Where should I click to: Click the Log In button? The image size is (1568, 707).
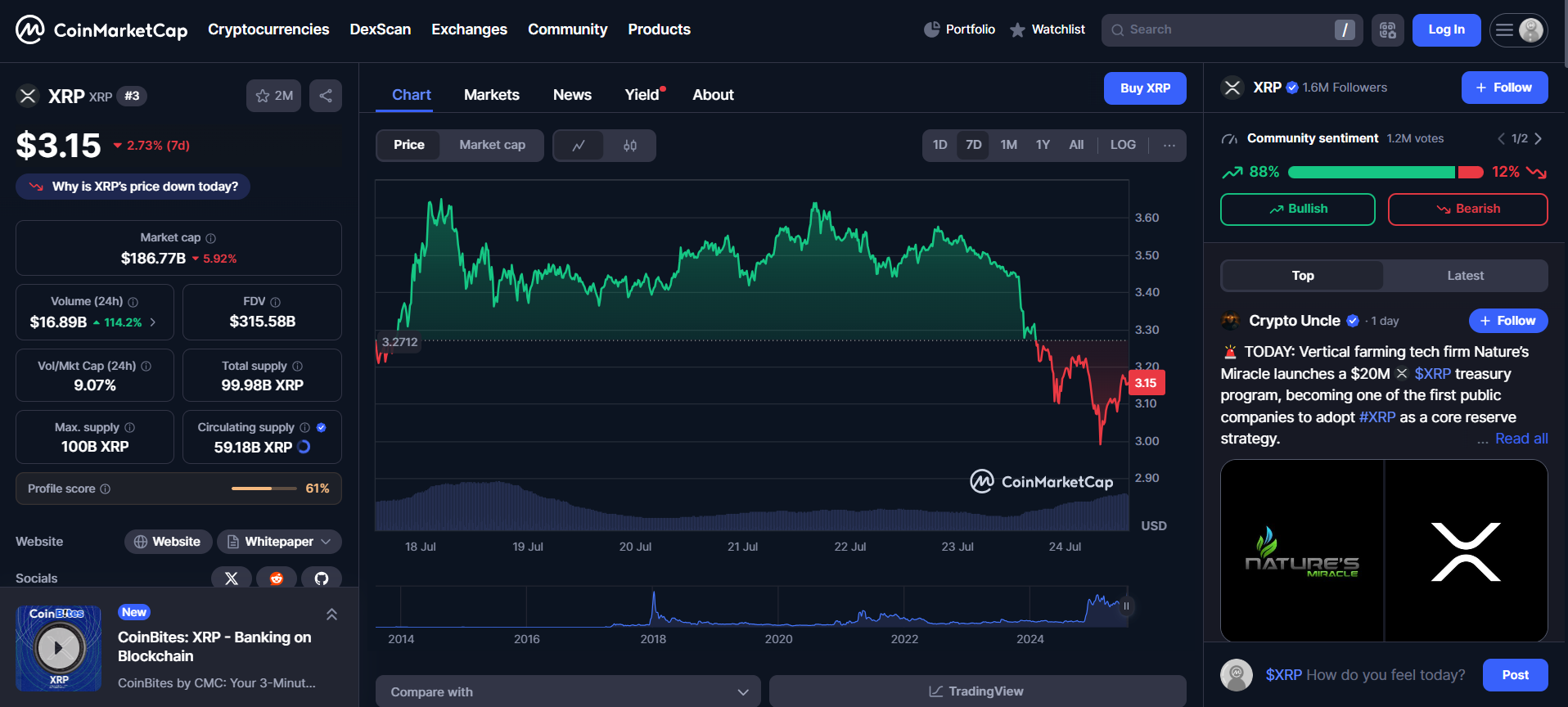click(x=1446, y=30)
